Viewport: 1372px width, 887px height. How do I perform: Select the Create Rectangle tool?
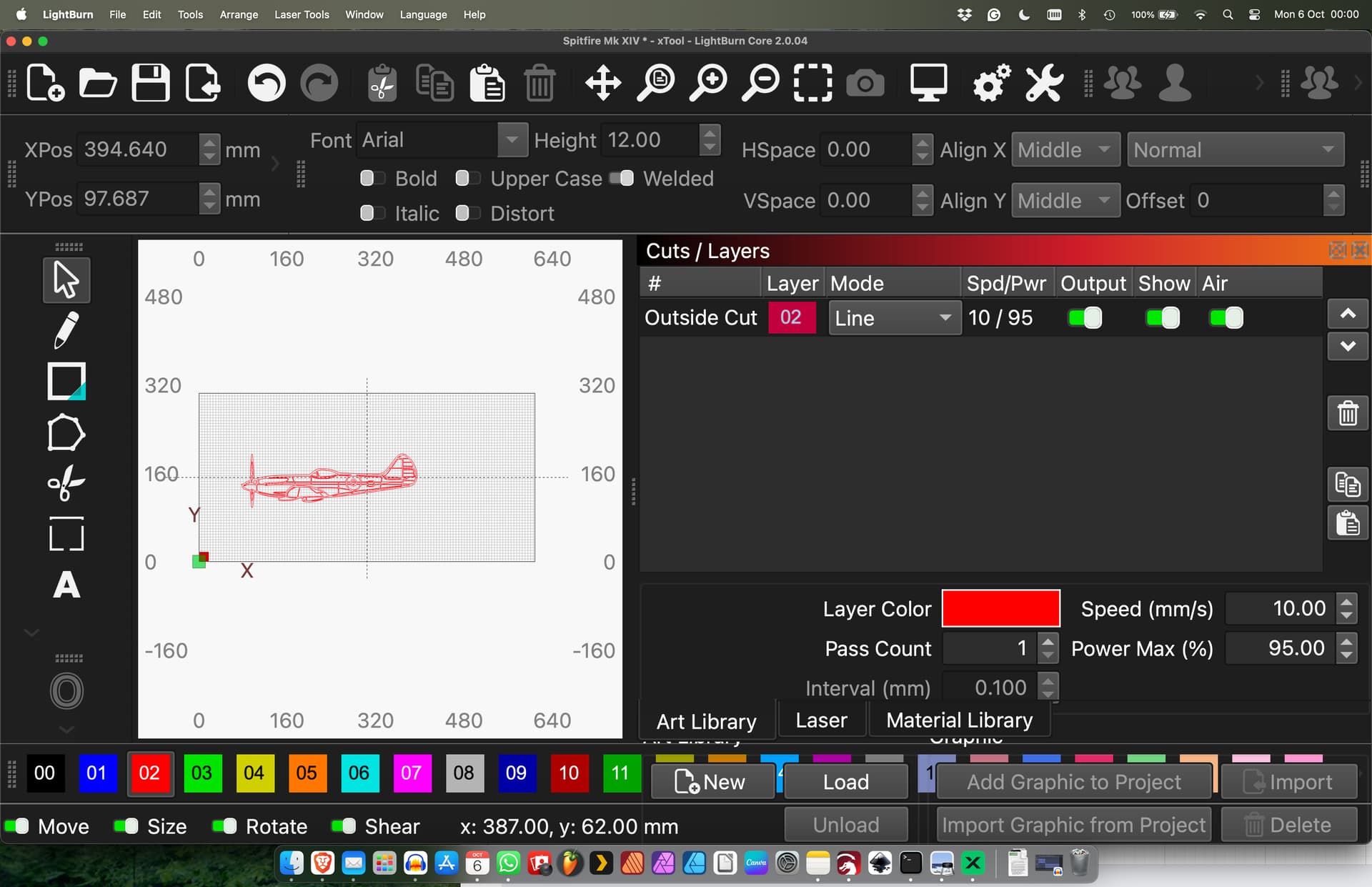point(66,381)
